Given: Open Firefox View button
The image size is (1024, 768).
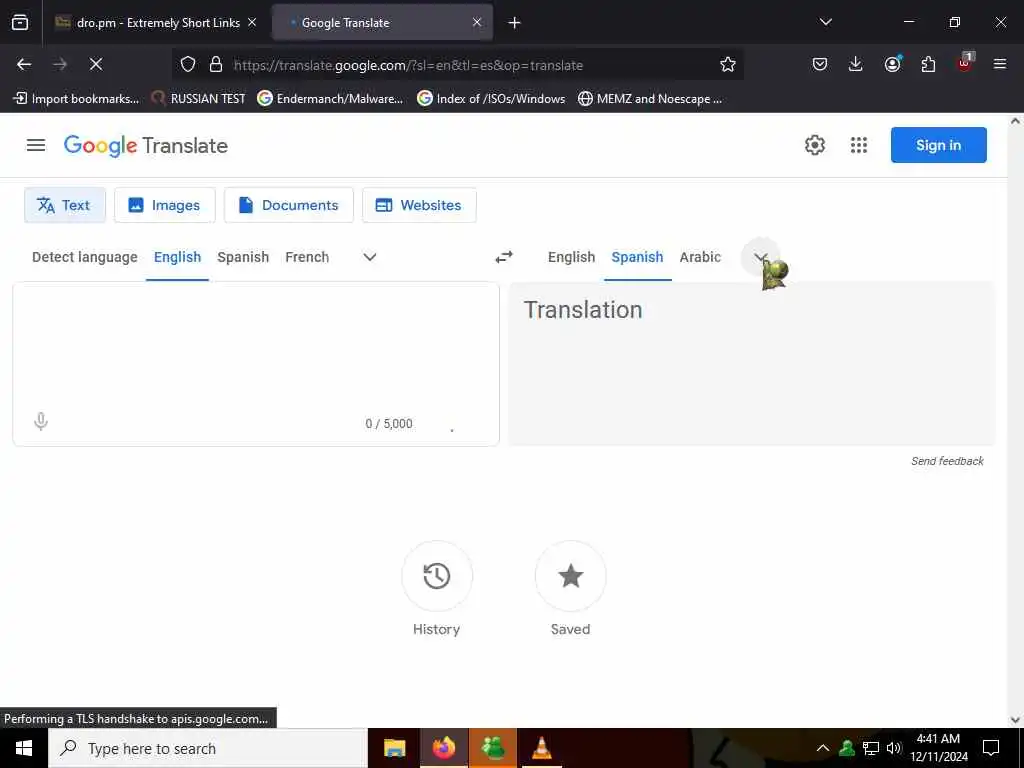Looking at the screenshot, I should click(20, 23).
